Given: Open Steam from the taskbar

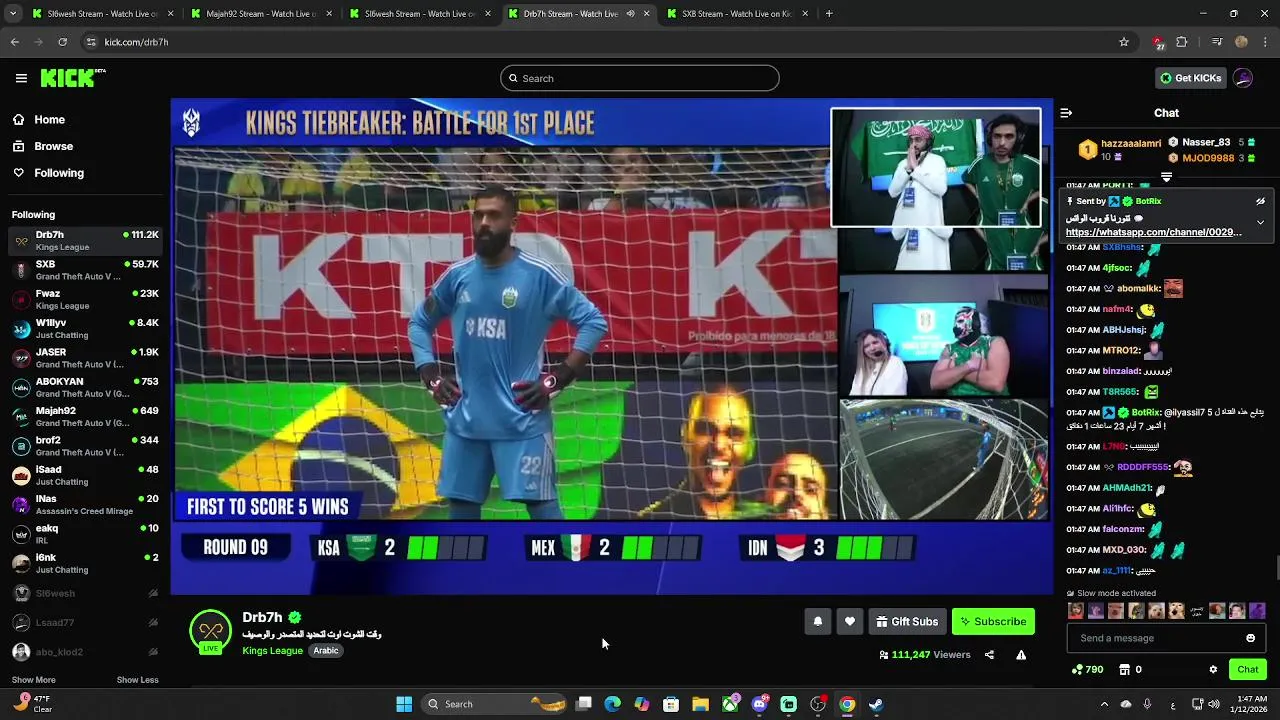Looking at the screenshot, I should tap(876, 704).
